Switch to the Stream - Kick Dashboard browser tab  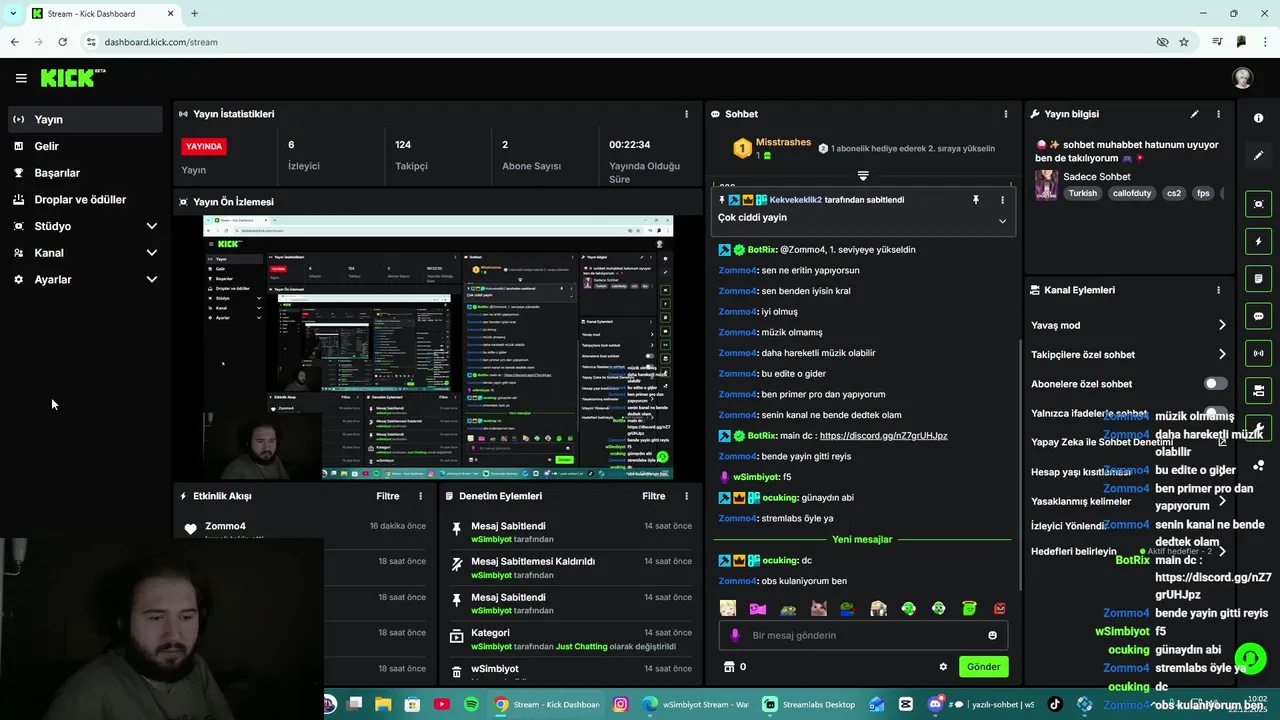tap(102, 13)
